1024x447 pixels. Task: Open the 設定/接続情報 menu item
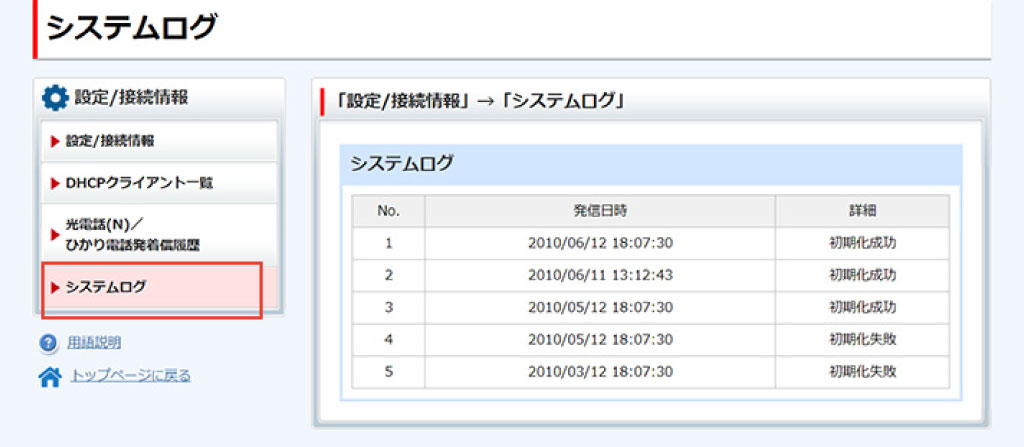click(110, 141)
